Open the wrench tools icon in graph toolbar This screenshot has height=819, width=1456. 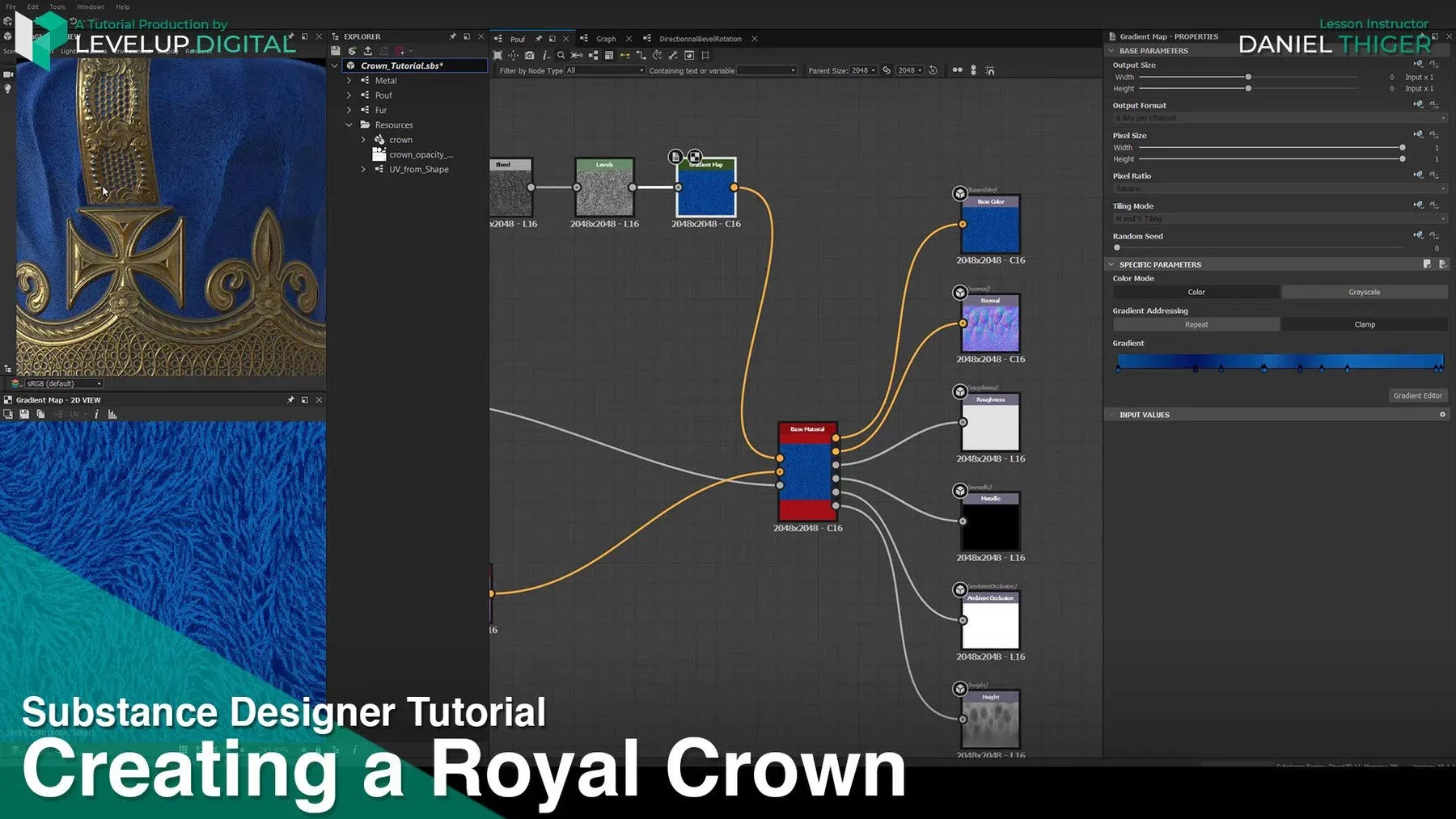(x=675, y=56)
